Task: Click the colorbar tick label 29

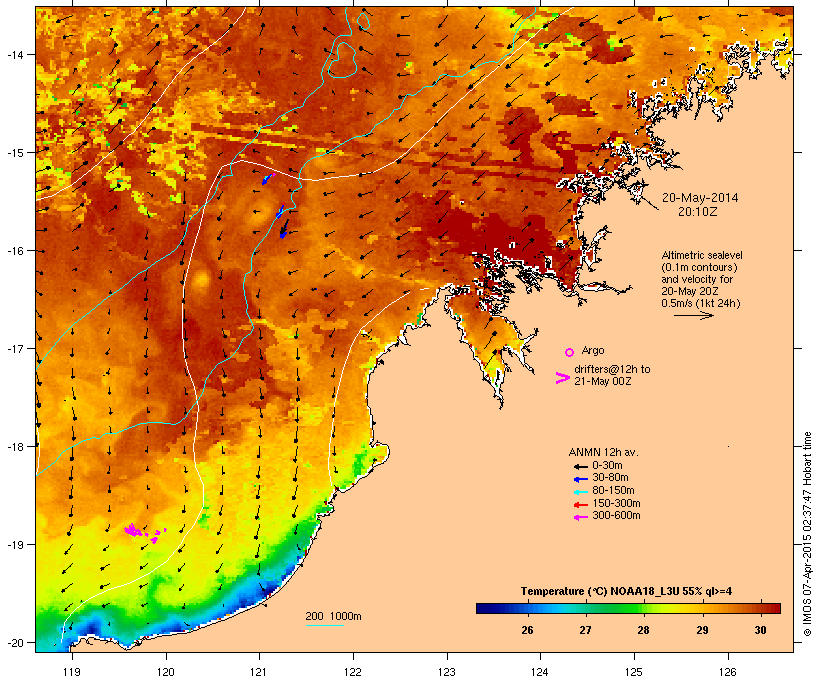Action: (x=702, y=630)
